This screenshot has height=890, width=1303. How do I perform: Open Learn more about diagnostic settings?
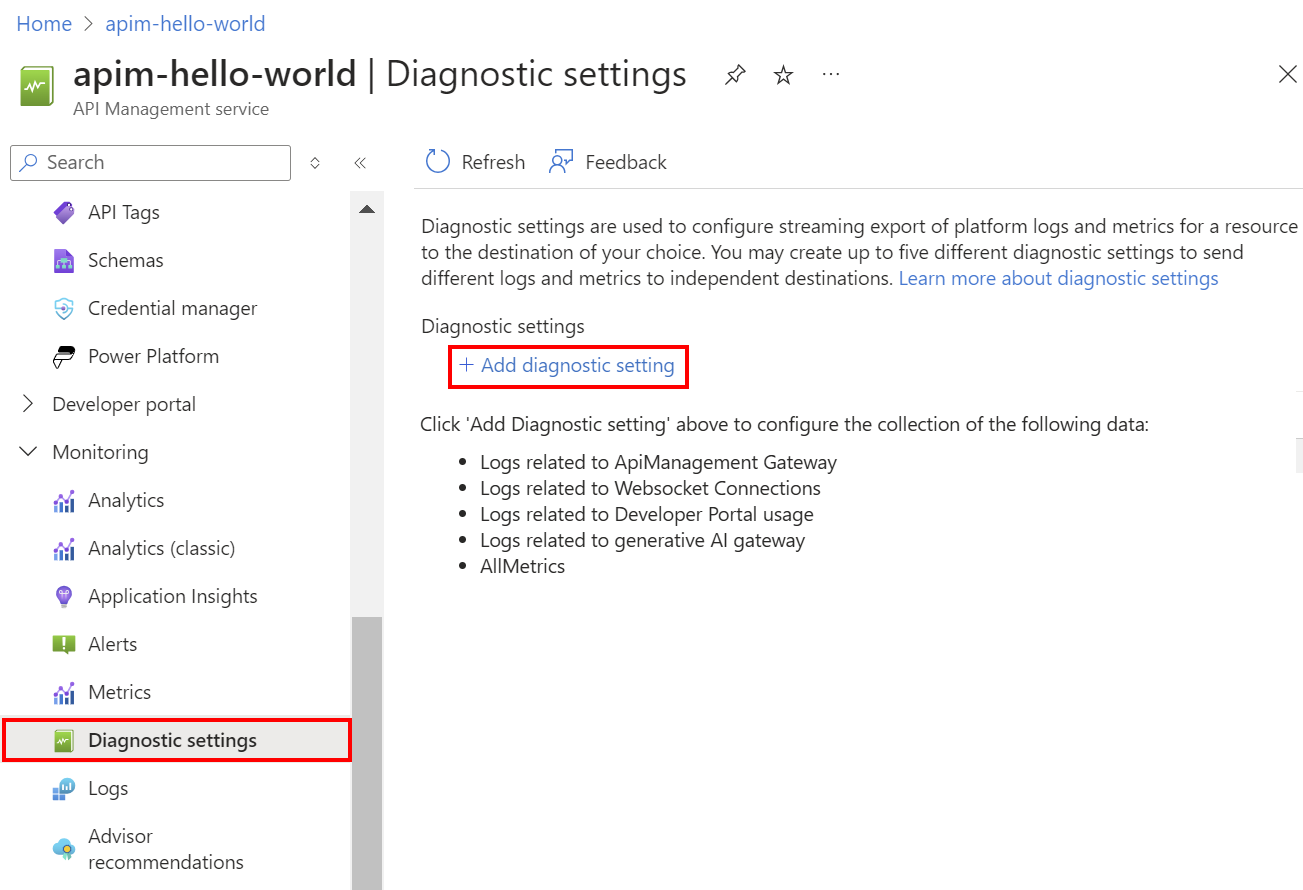1057,278
